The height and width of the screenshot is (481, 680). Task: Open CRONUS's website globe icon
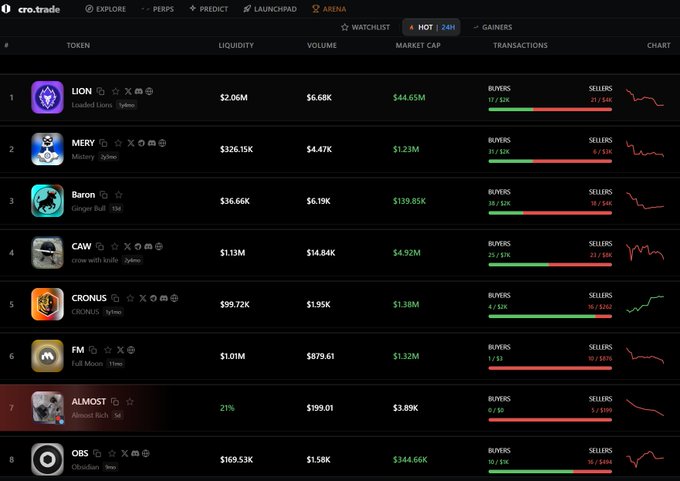click(x=174, y=298)
